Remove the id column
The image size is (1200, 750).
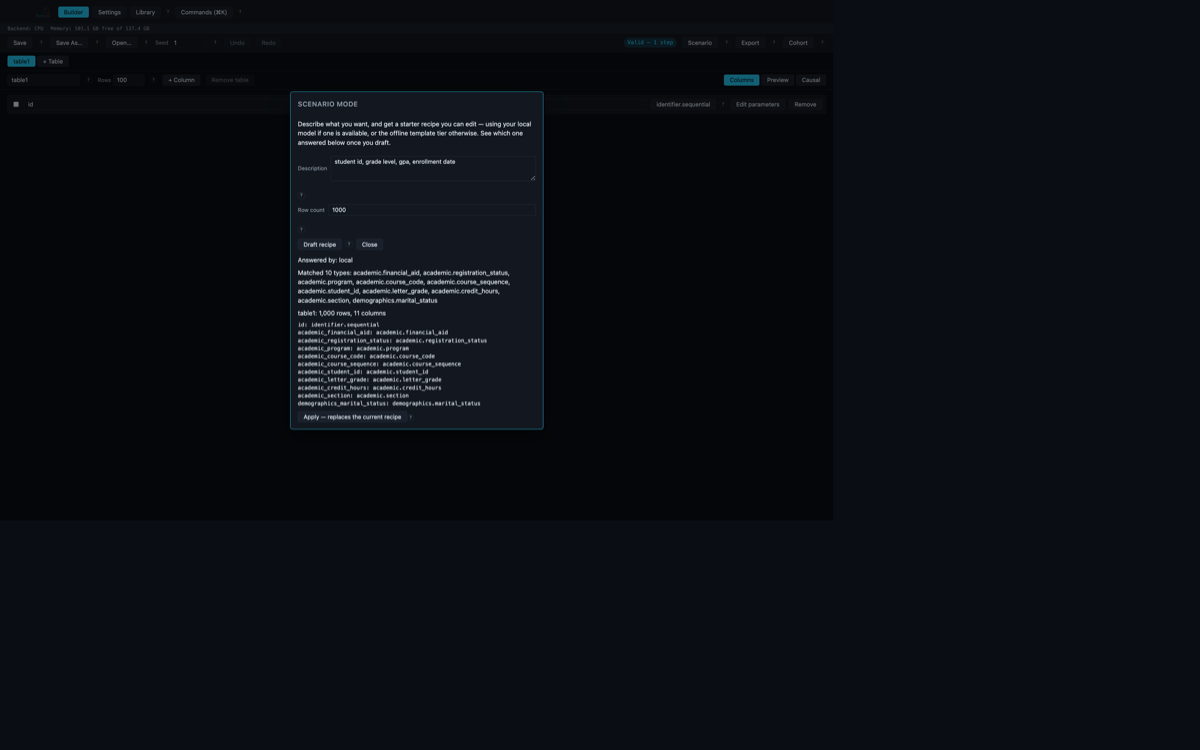click(x=805, y=104)
